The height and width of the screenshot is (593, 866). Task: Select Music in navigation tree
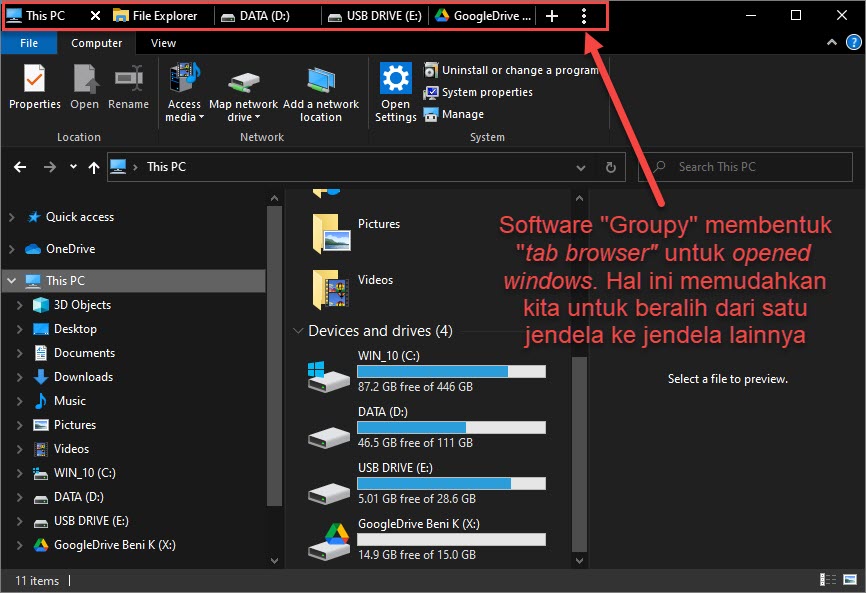click(x=70, y=401)
